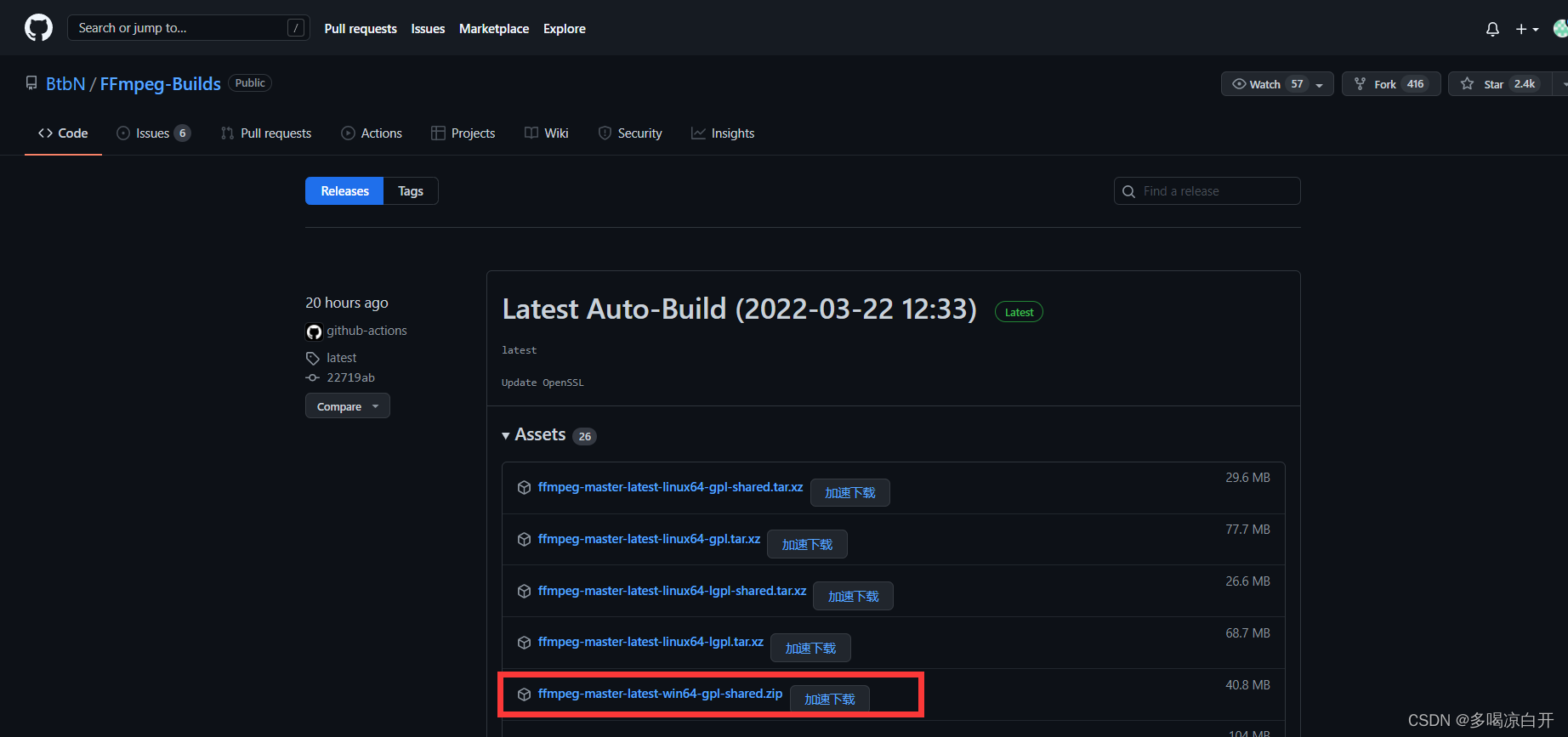Go to the Actions tab
Viewport: 1568px width, 737px height.
tap(372, 133)
